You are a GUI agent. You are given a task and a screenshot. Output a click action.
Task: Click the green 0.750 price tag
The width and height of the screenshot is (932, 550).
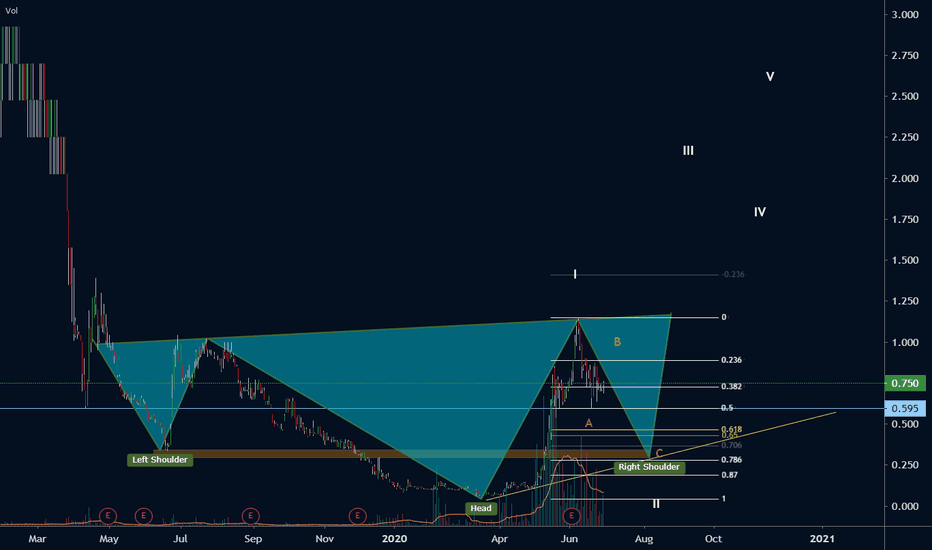(905, 384)
